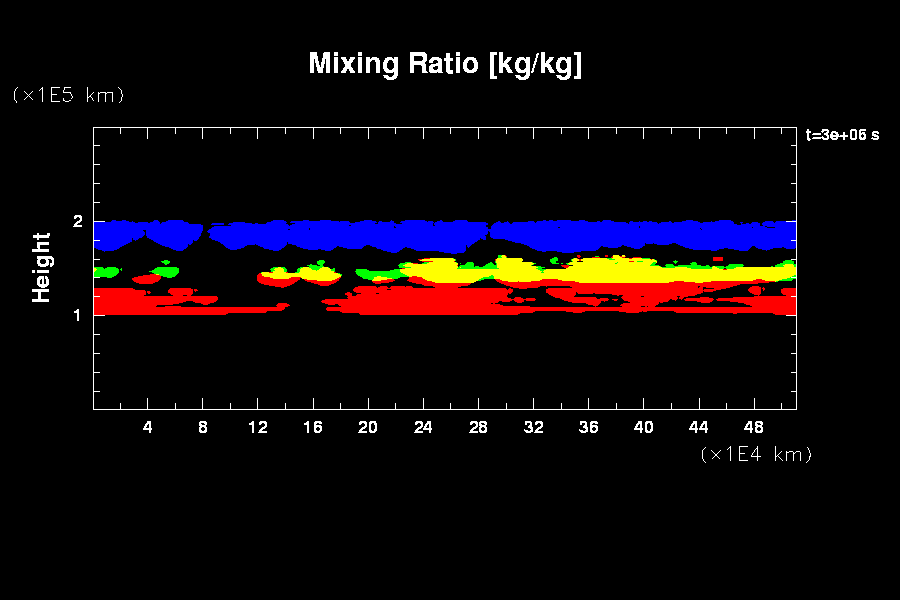Screen dimensions: 900x600
Task: Click the t=3e+06 s timestamp label
Action: [x=842, y=135]
